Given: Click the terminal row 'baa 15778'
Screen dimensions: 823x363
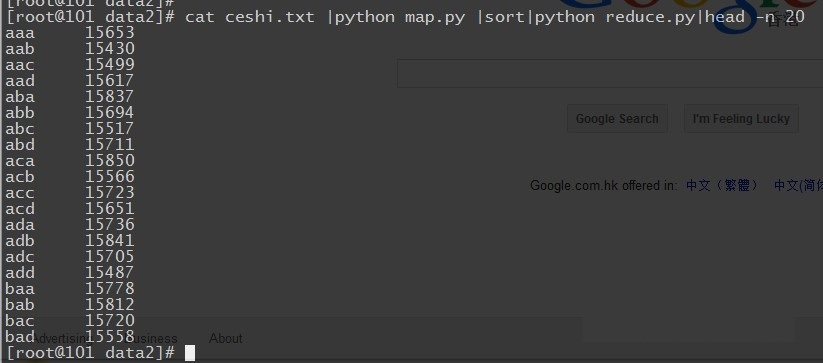Looking at the screenshot, I should coord(70,289).
